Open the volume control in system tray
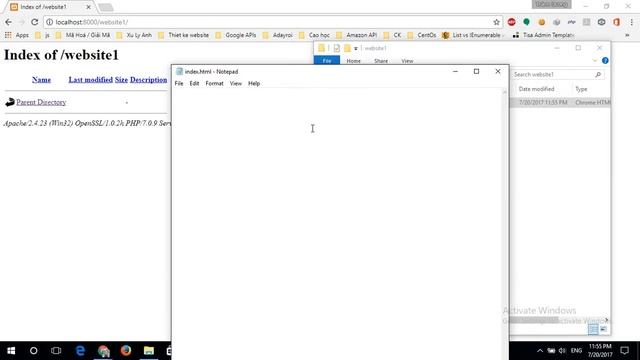 click(x=562, y=351)
